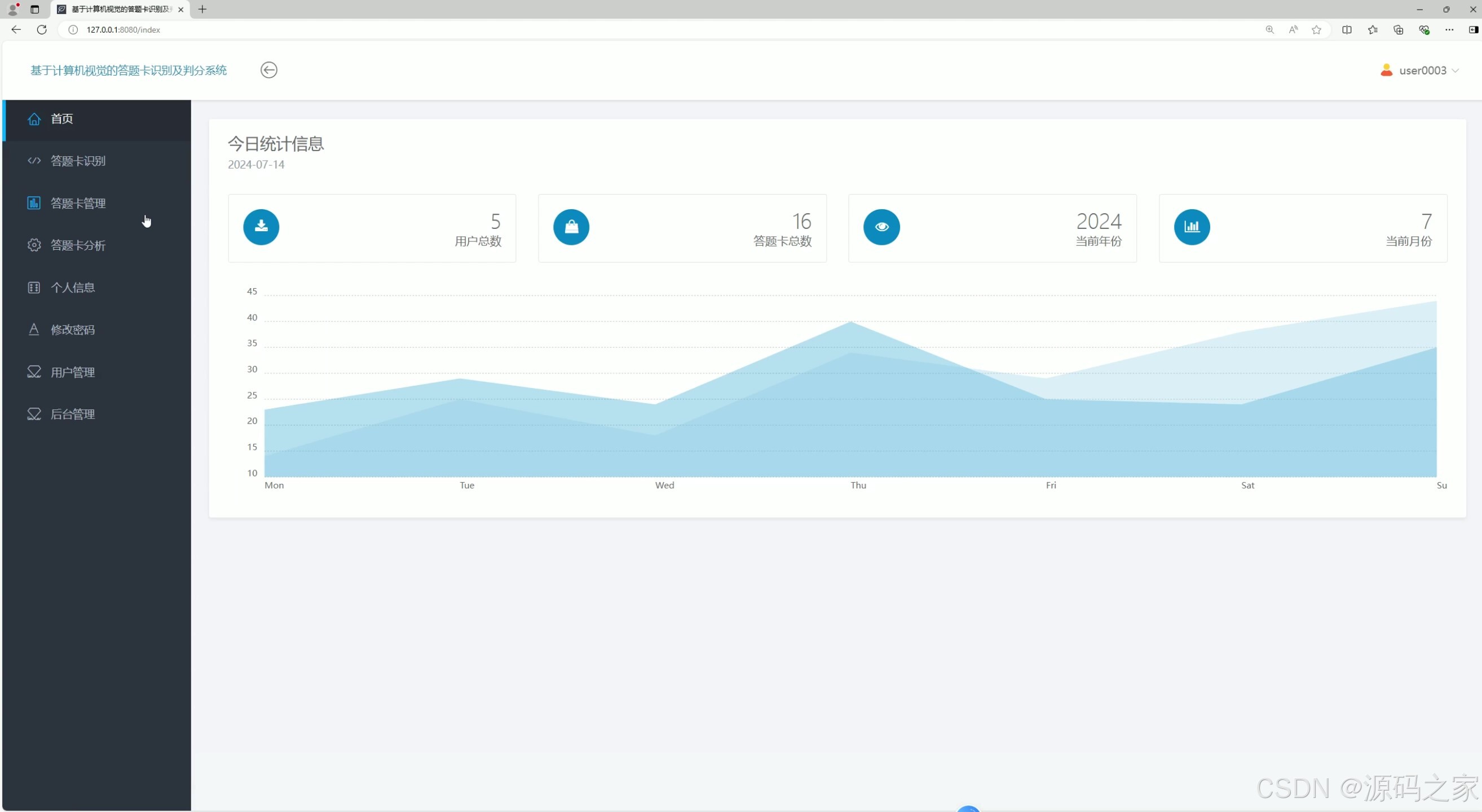Click the home icon beside 首页
The height and width of the screenshot is (812, 1482).
click(x=34, y=119)
